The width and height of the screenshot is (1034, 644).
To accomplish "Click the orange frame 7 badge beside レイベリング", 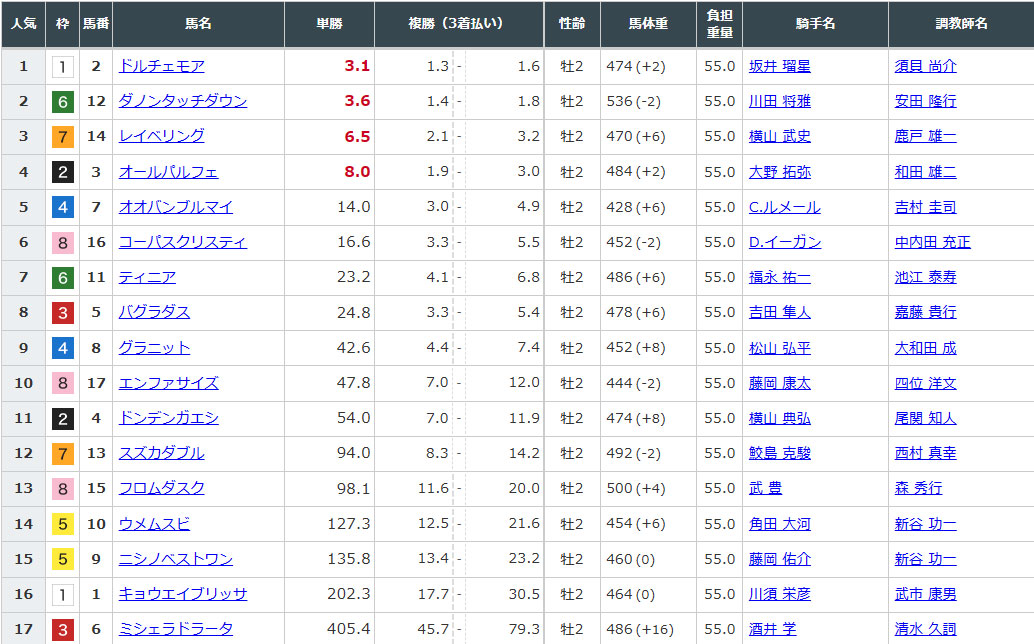I will [x=62, y=137].
